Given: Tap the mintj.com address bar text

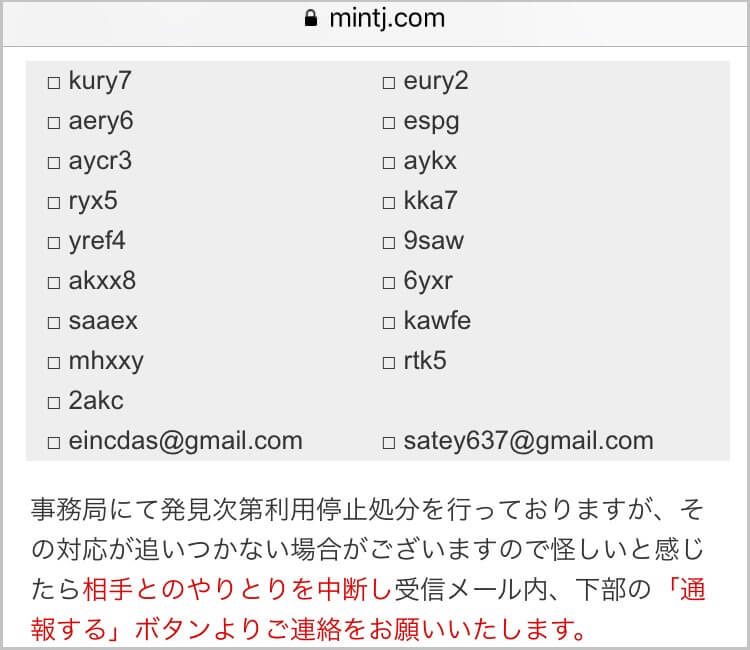Looking at the screenshot, I should (386, 19).
